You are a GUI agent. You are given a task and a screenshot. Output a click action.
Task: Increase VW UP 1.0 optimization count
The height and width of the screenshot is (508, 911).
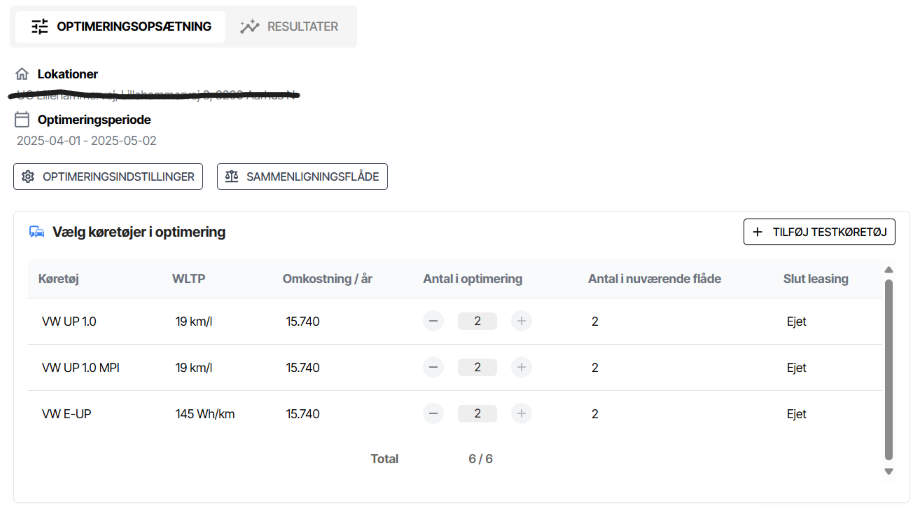coord(521,321)
